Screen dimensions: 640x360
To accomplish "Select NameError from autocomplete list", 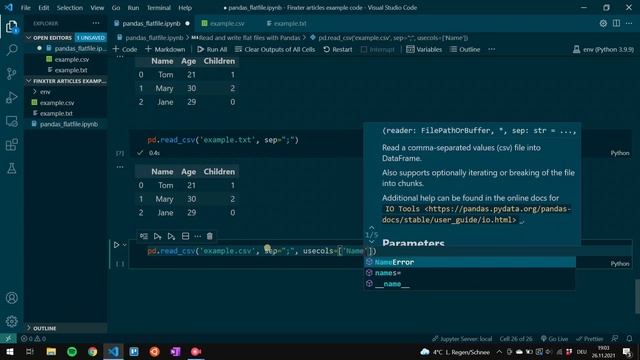I will point(470,262).
